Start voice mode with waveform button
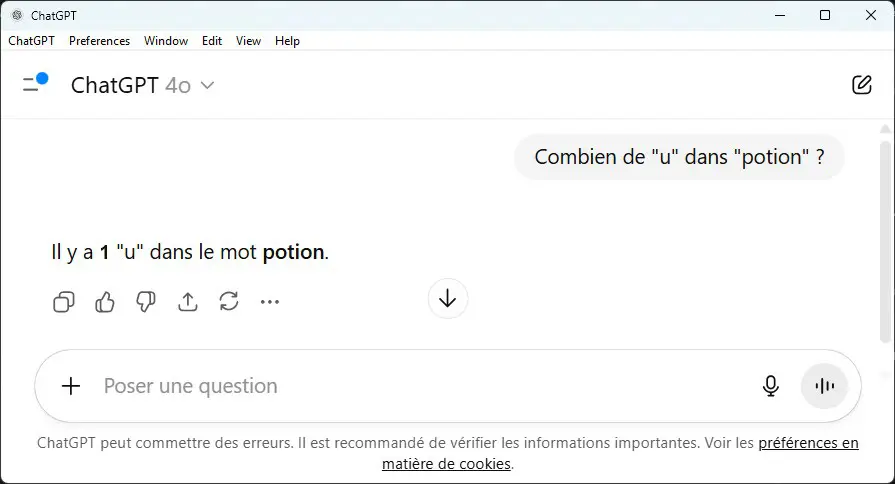This screenshot has height=484, width=895. (x=824, y=386)
